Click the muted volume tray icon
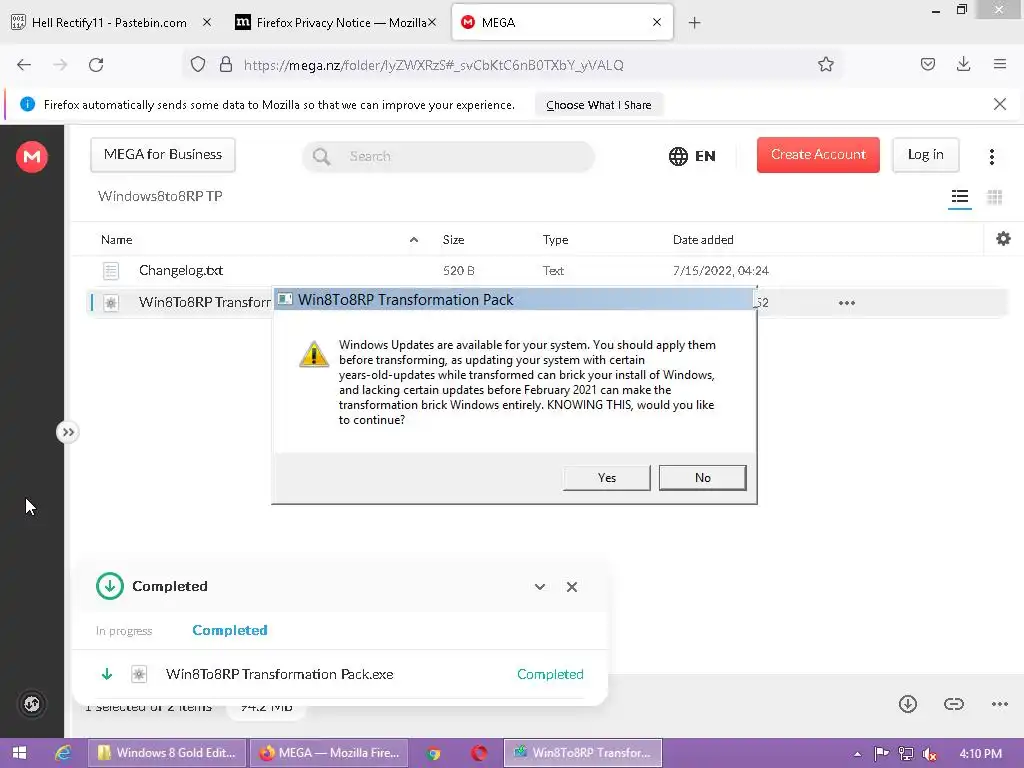 click(930, 754)
